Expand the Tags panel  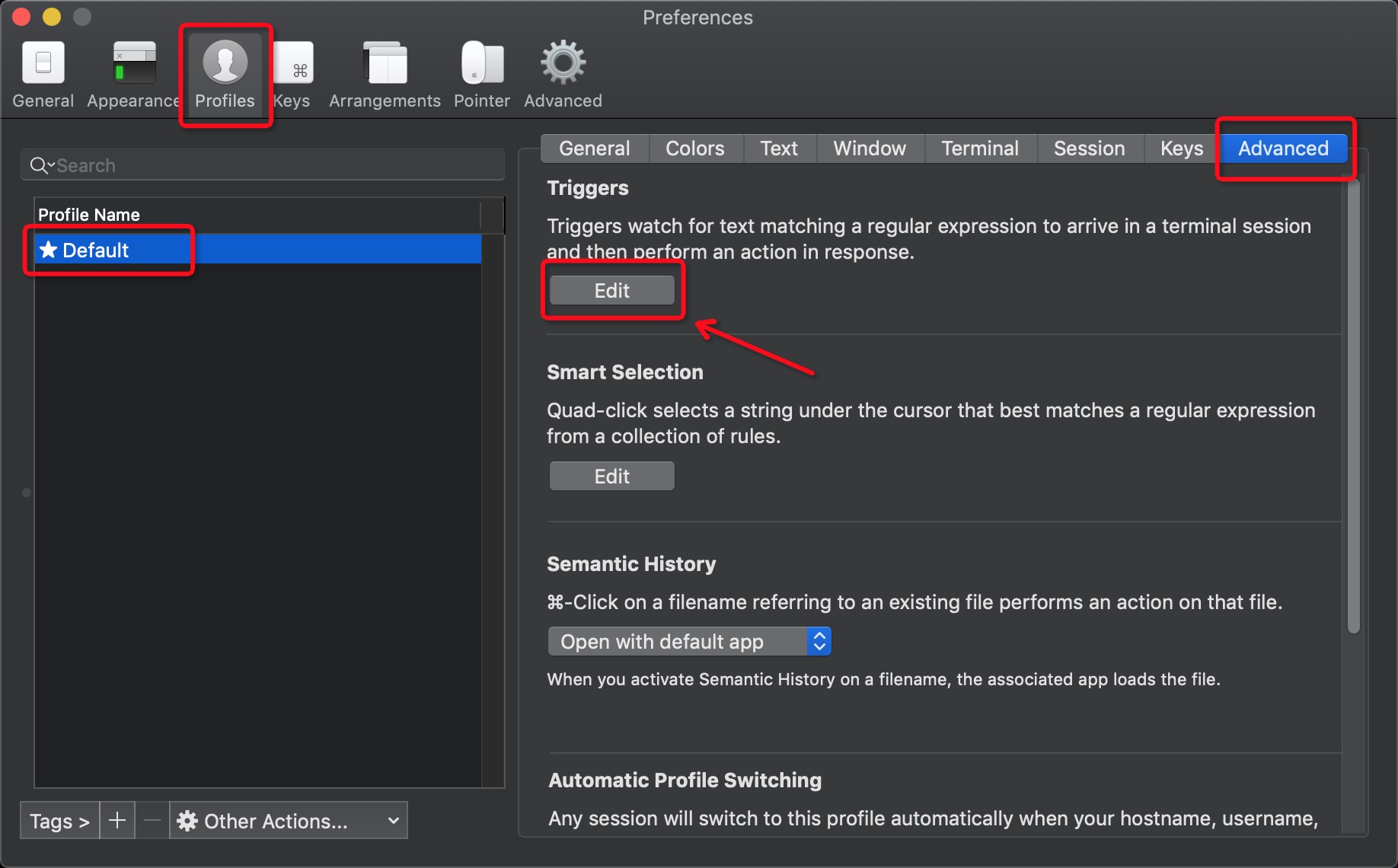point(59,820)
